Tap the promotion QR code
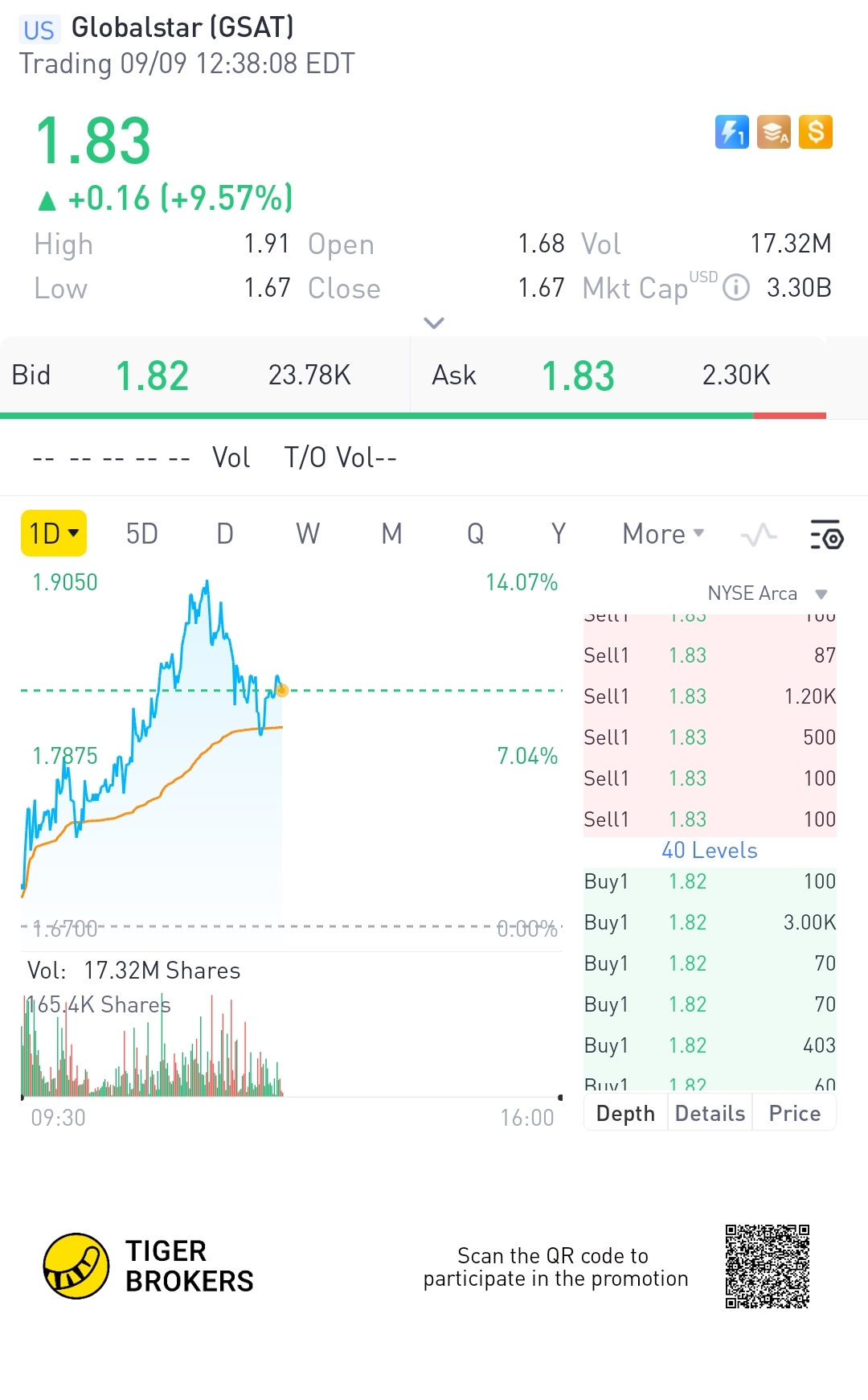The width and height of the screenshot is (868, 1400). coord(767,1267)
